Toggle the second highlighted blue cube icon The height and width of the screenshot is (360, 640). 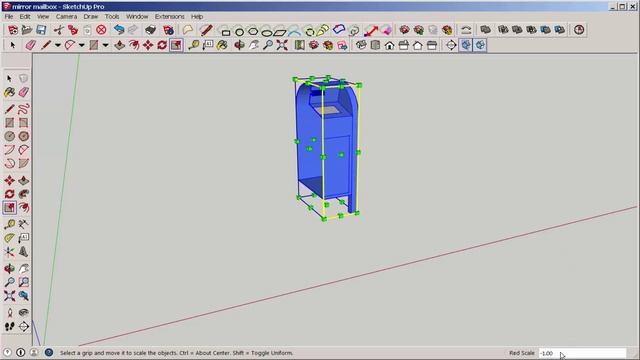tap(480, 45)
